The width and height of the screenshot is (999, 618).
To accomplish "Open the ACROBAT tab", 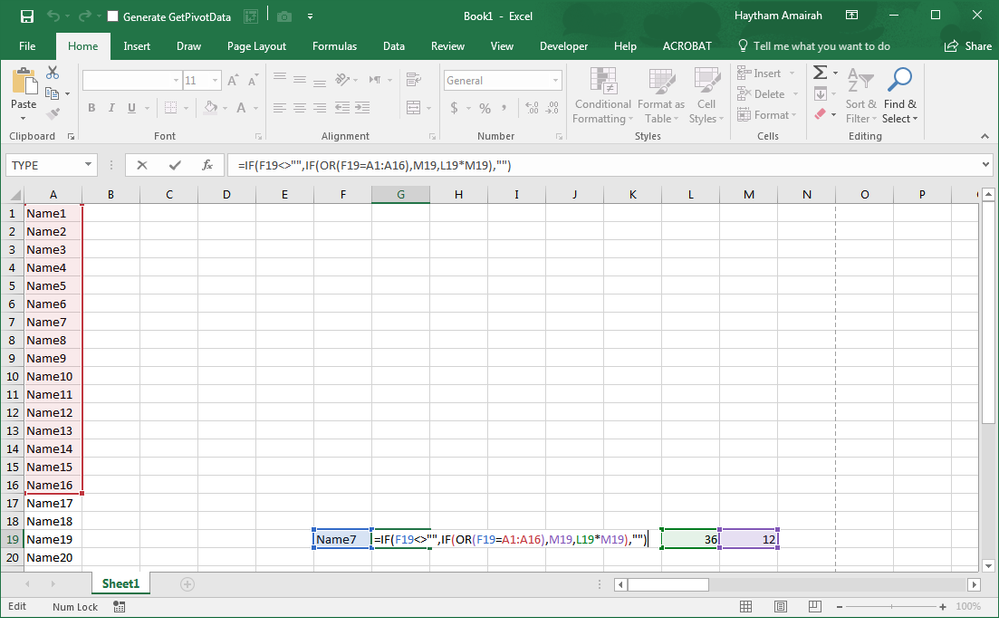I will [687, 46].
